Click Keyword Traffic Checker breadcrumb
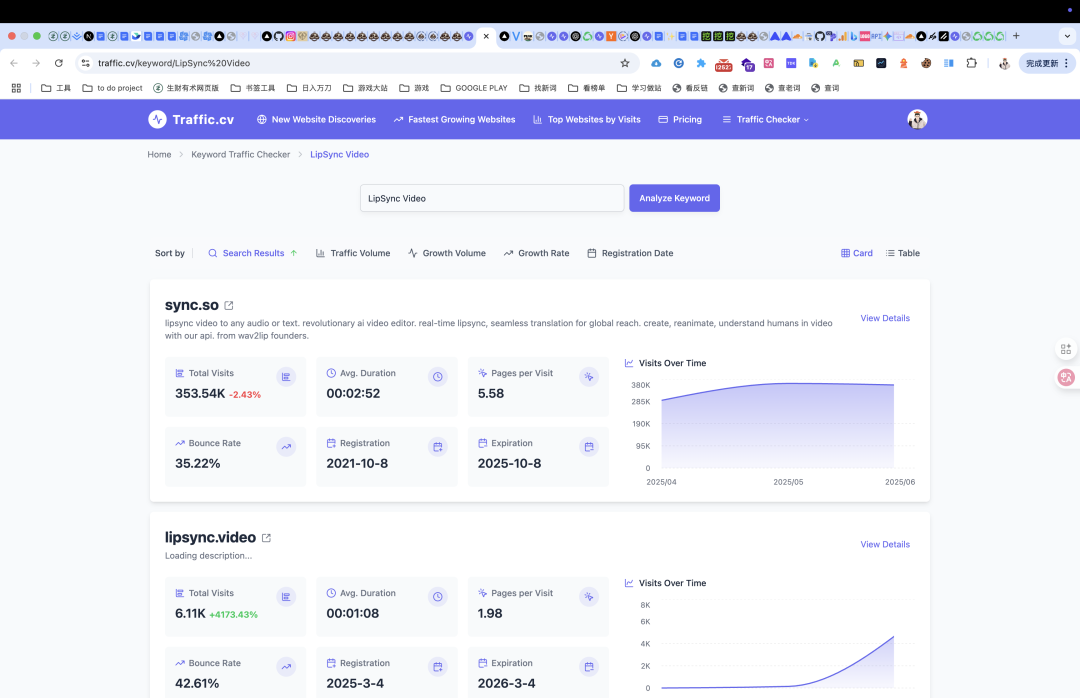This screenshot has width=1080, height=698. (240, 154)
